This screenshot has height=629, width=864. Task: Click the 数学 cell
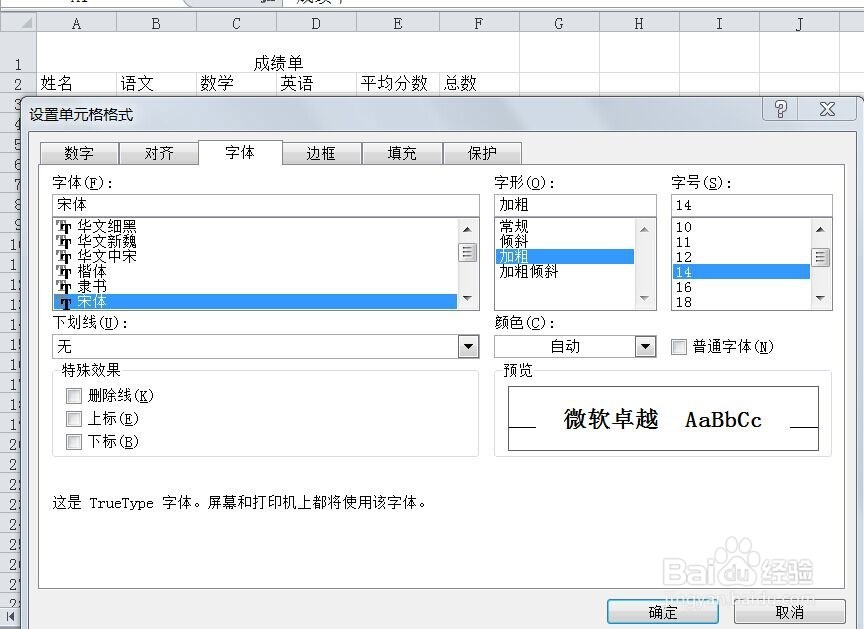pyautogui.click(x=236, y=83)
